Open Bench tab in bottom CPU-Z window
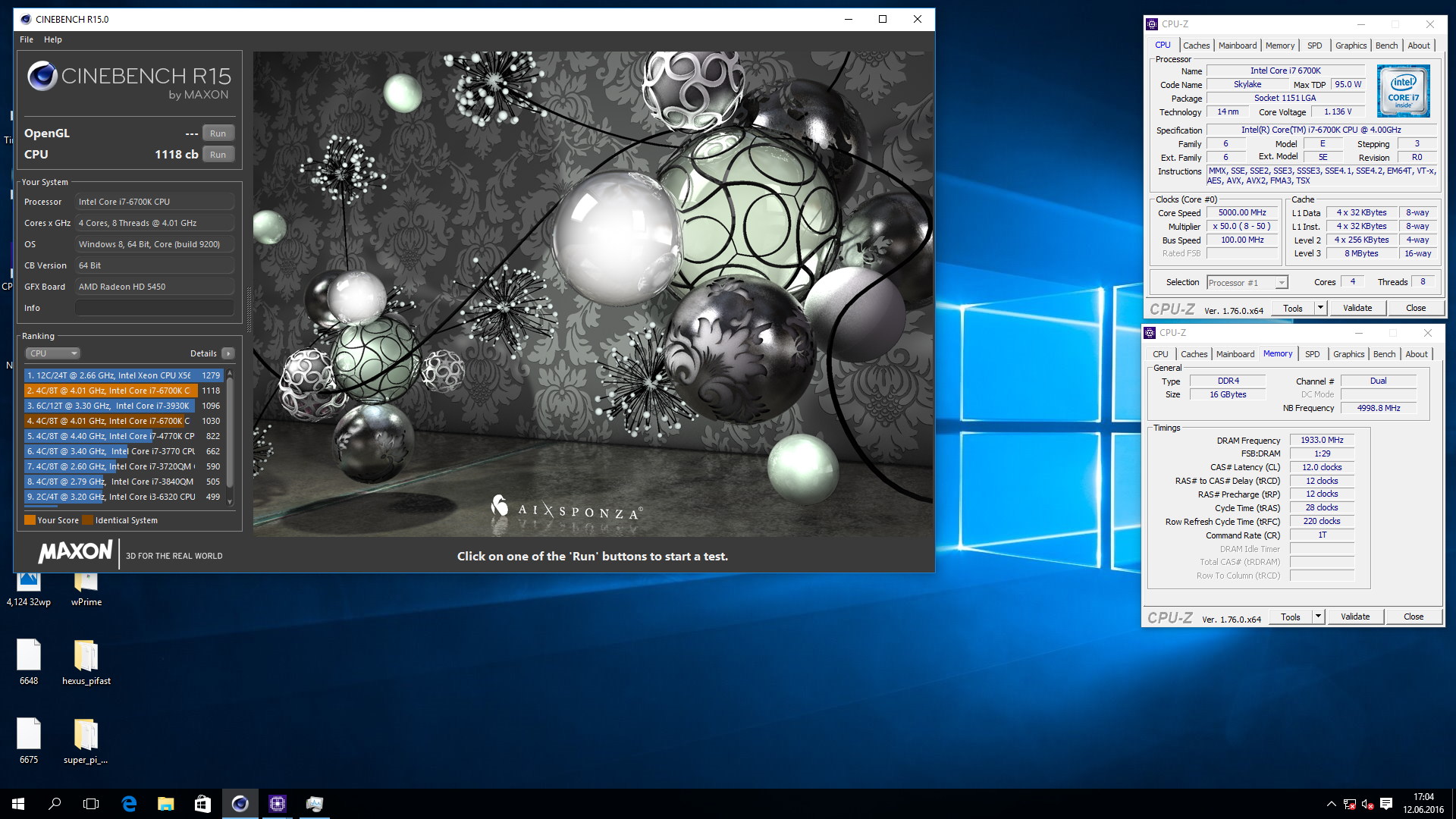The height and width of the screenshot is (819, 1456). tap(1384, 354)
